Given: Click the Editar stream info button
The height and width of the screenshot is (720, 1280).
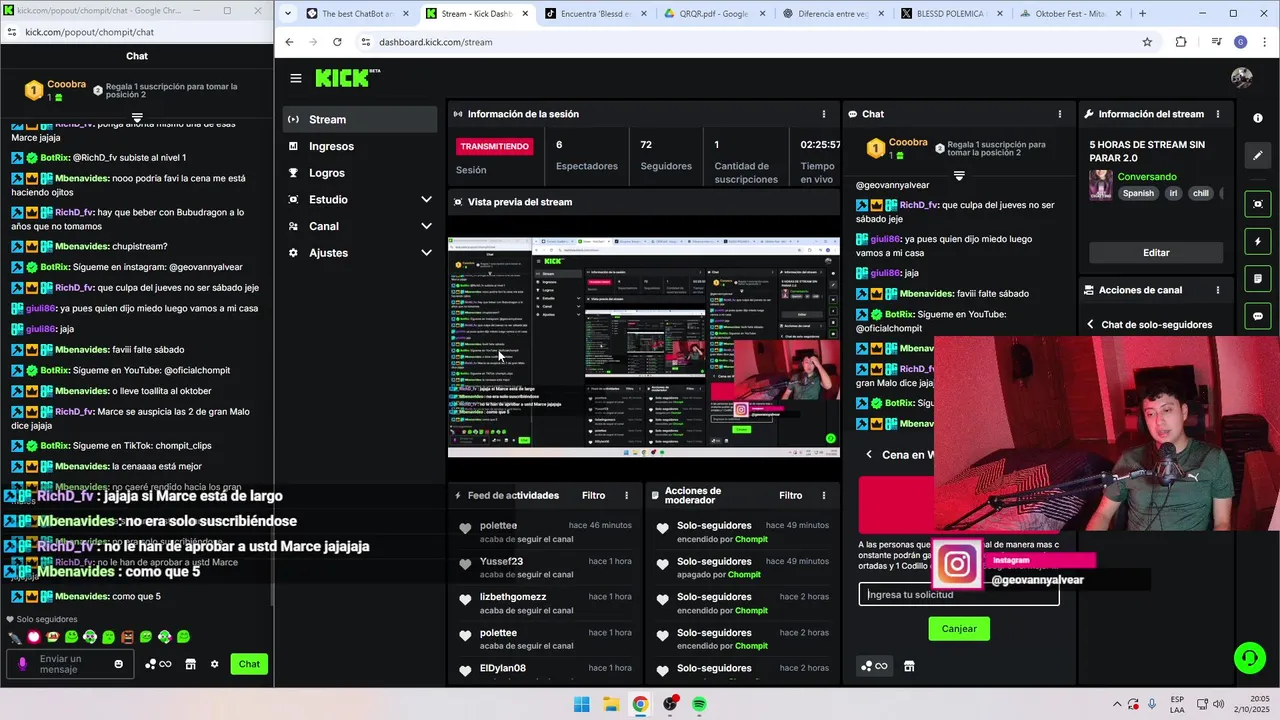Looking at the screenshot, I should click(x=1156, y=253).
